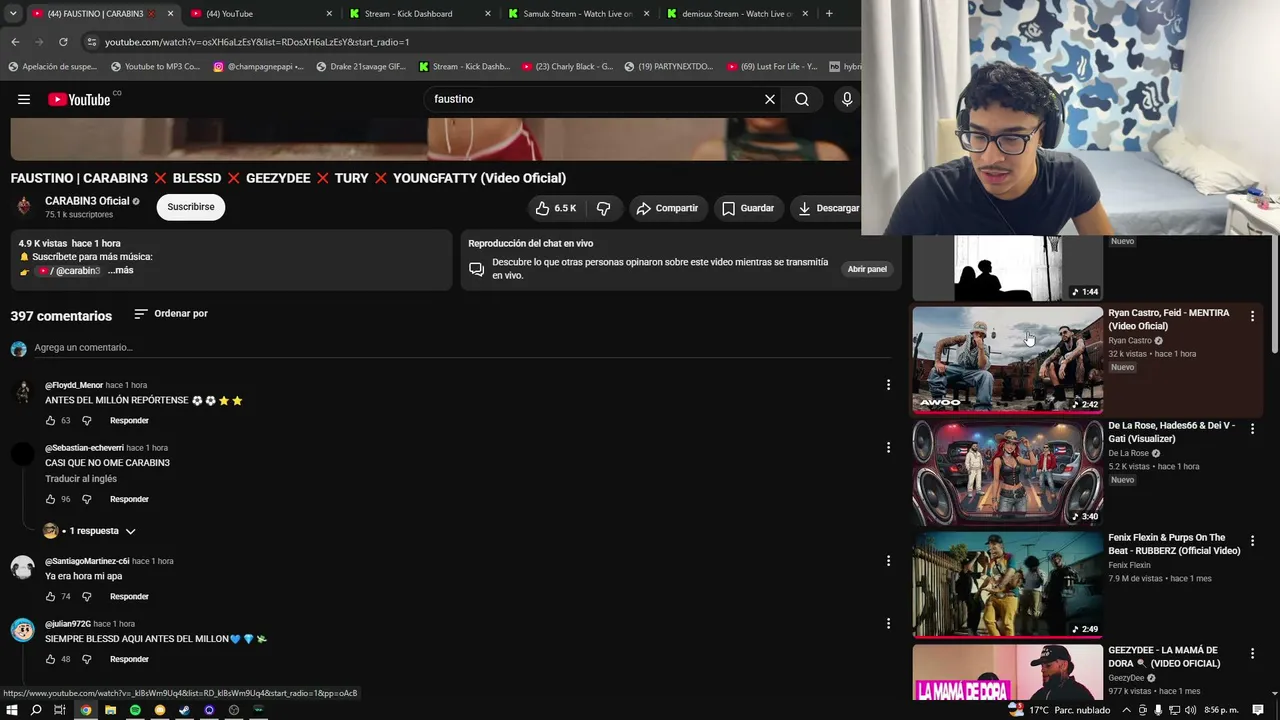The width and height of the screenshot is (1280, 720).
Task: Start voice search with the microphone
Action: point(847,99)
